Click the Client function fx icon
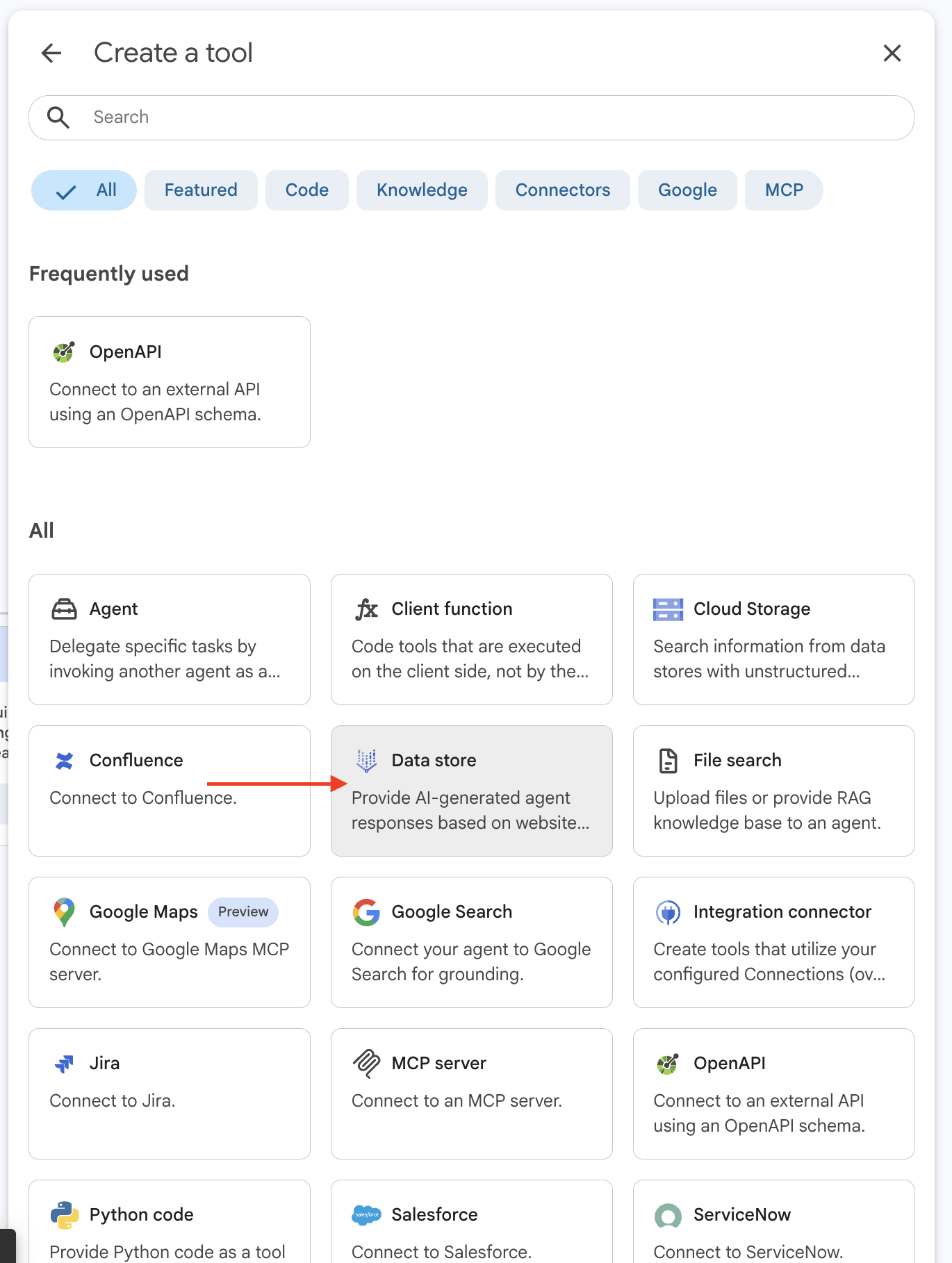Image resolution: width=952 pixels, height=1263 pixels. 366,609
